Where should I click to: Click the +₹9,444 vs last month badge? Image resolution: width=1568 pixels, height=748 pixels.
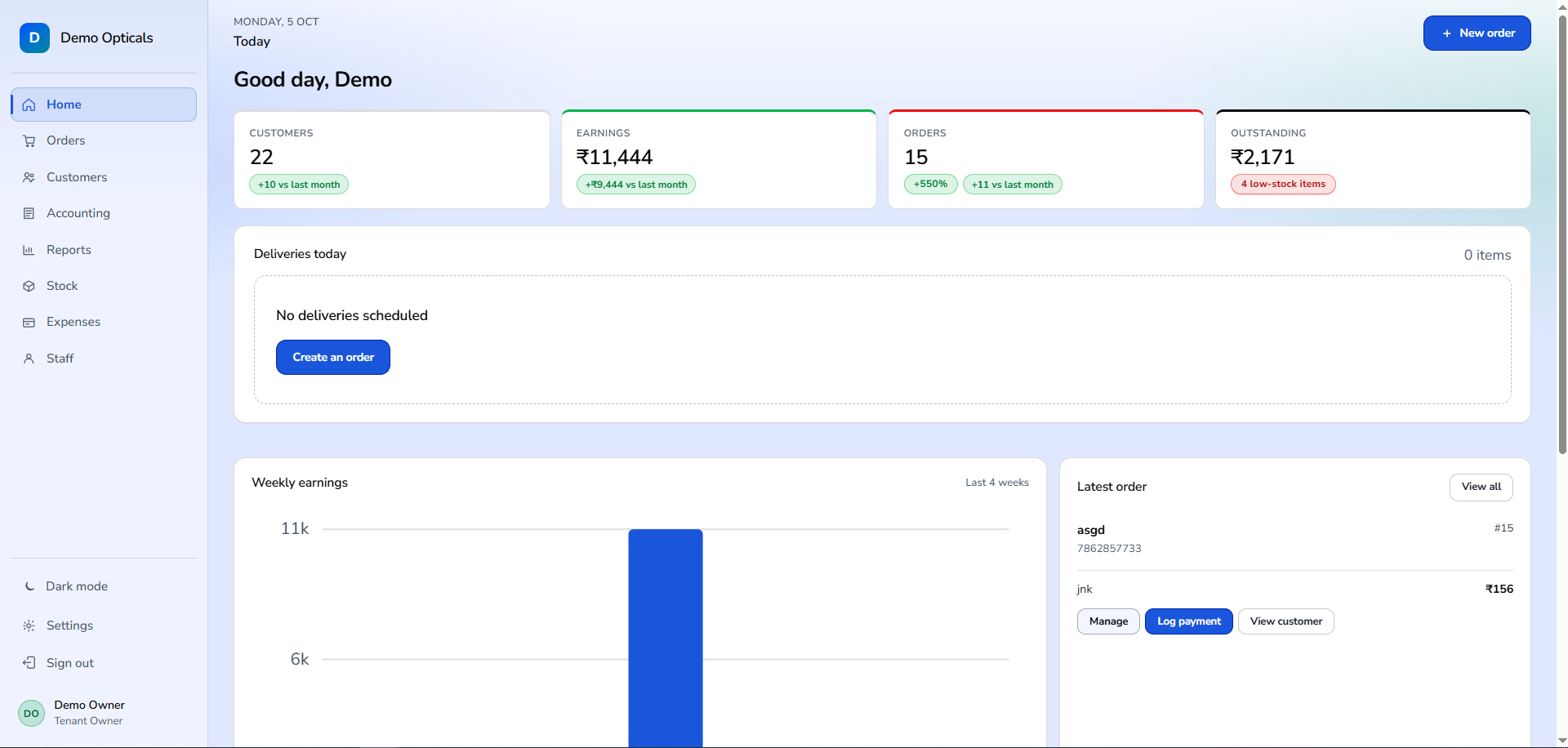(x=636, y=185)
